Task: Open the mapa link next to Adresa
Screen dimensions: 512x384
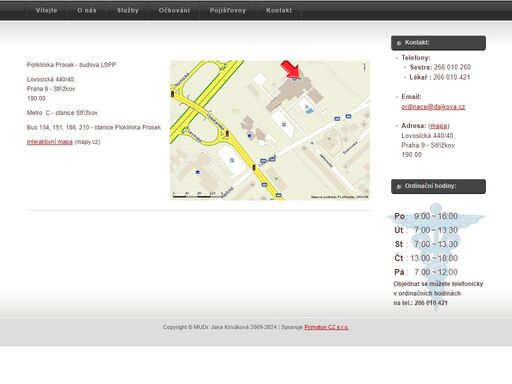Action: coord(438,126)
